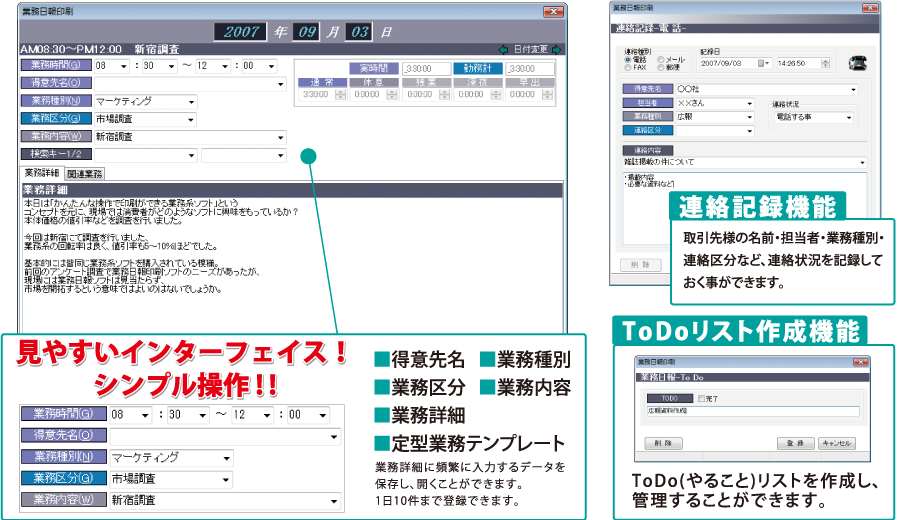Screen dimensions: 897x520
Task: Expand the マーケティング 業務種別 dropdown
Action: click(x=190, y=101)
